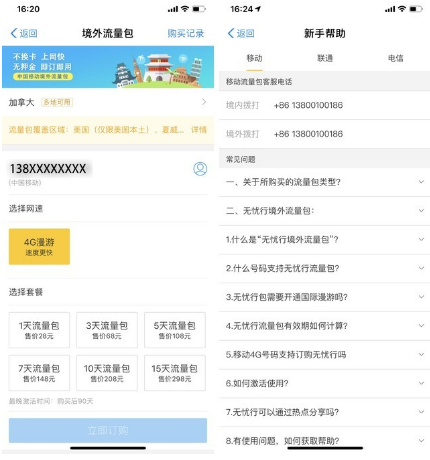Expand 6.如何激活使用 question

324,383
